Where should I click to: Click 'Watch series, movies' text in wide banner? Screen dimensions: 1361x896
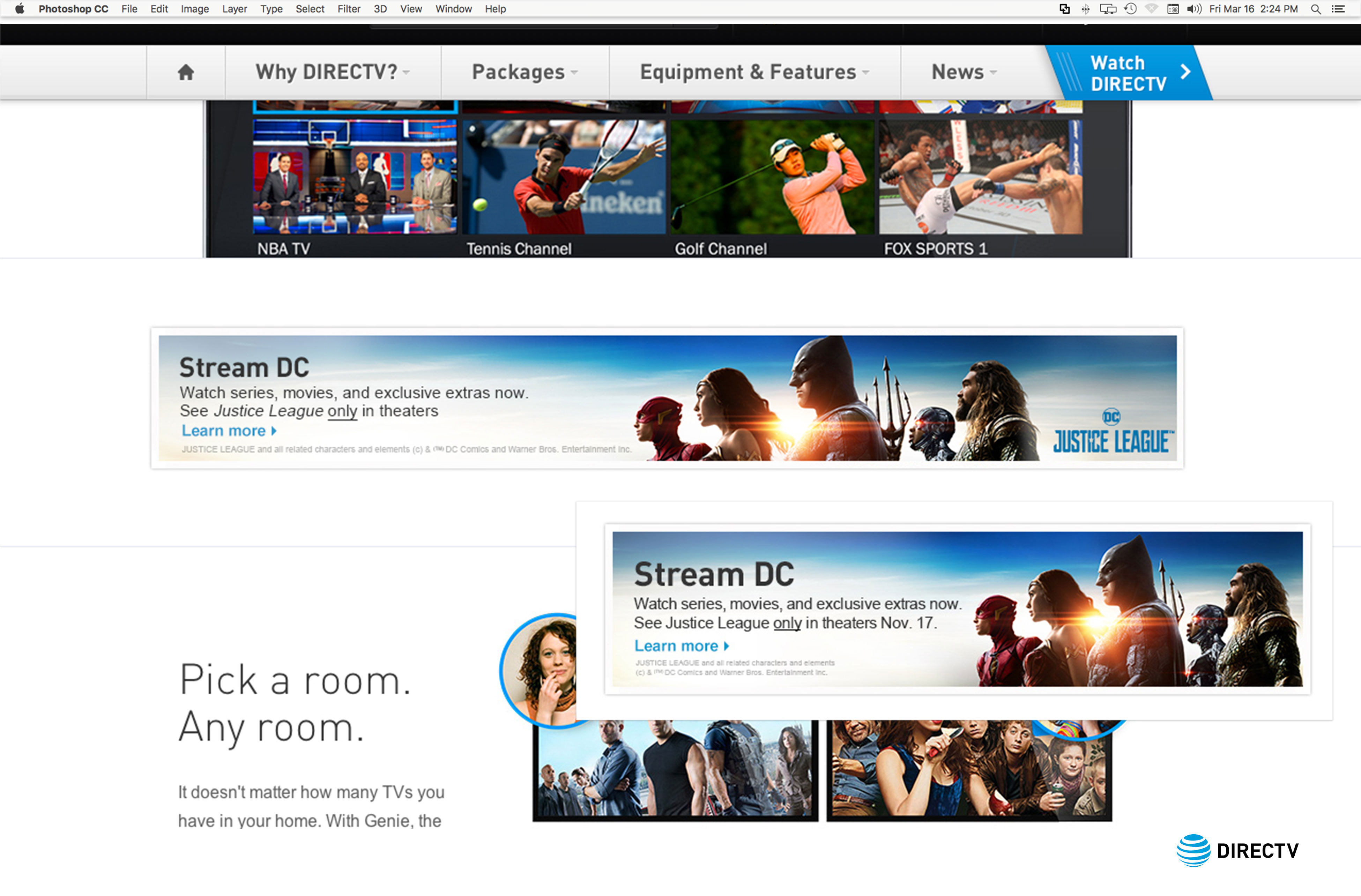pyautogui.click(x=354, y=393)
